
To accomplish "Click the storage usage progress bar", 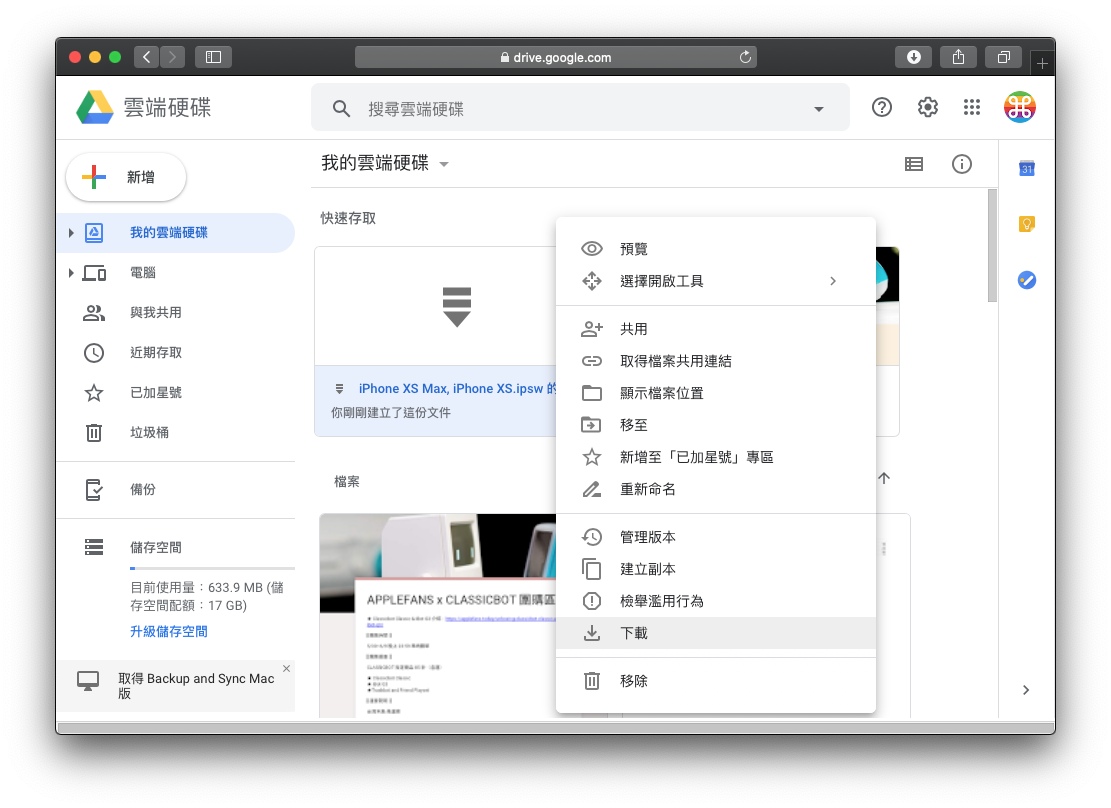I will click(x=212, y=568).
